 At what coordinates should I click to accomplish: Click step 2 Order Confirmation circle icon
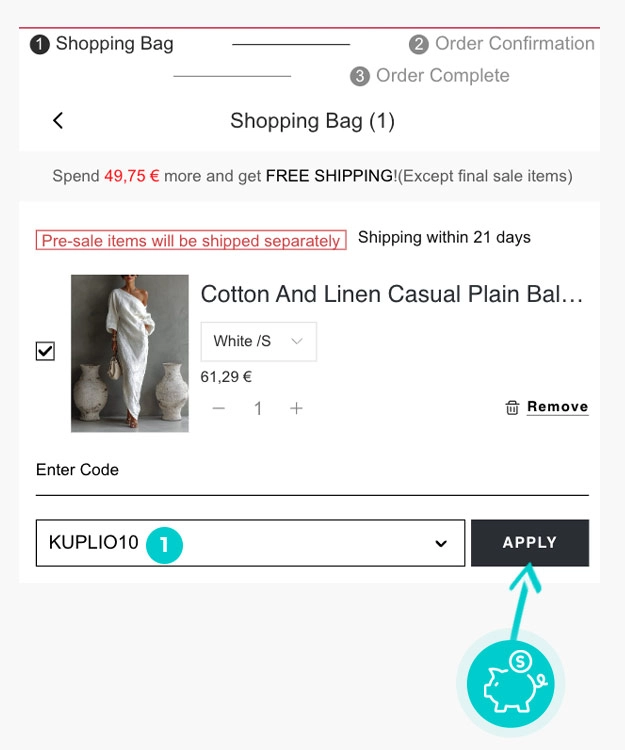419,44
